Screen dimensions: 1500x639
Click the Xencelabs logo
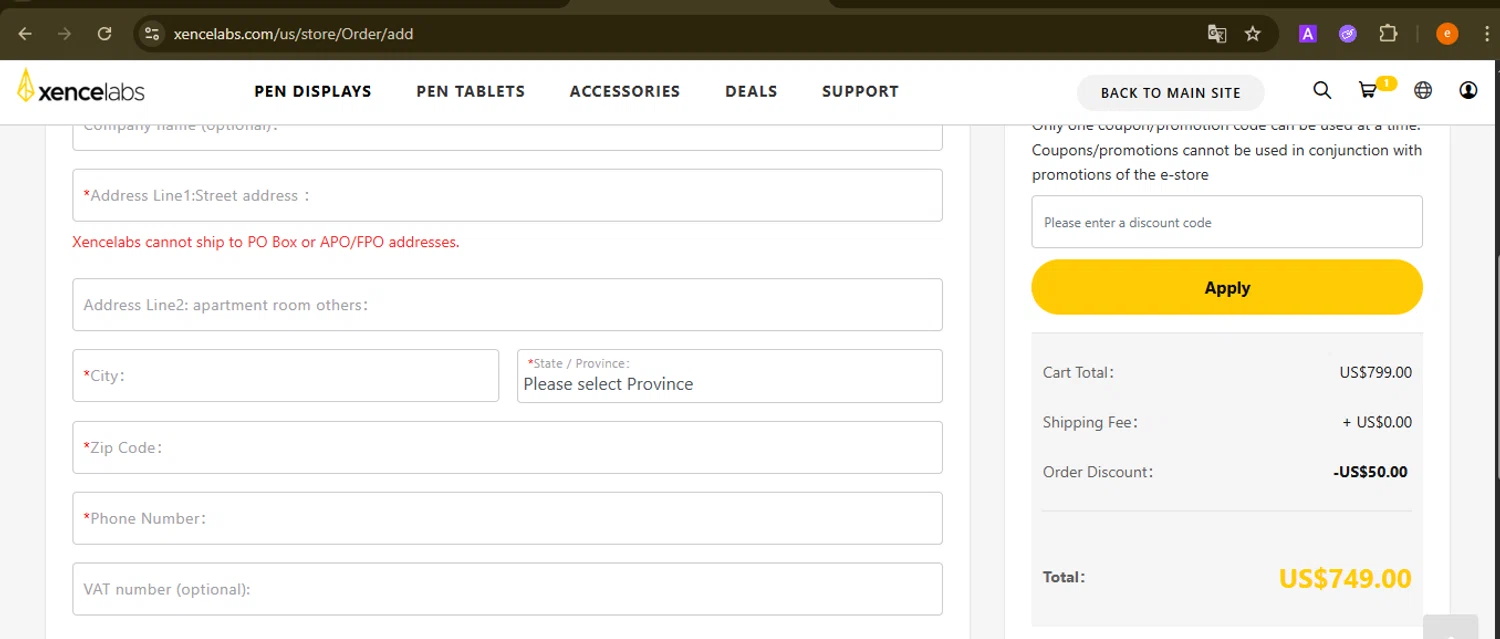tap(81, 88)
